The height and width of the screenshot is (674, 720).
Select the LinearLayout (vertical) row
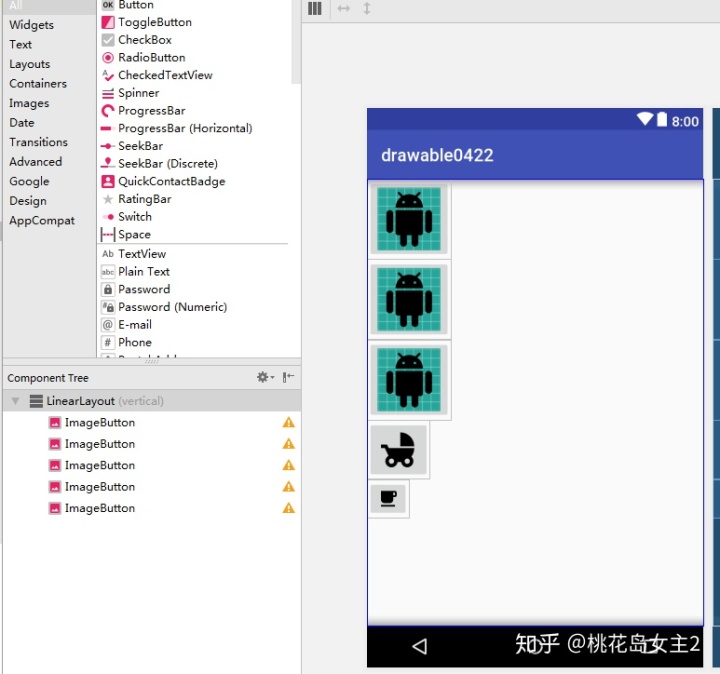click(x=152, y=401)
